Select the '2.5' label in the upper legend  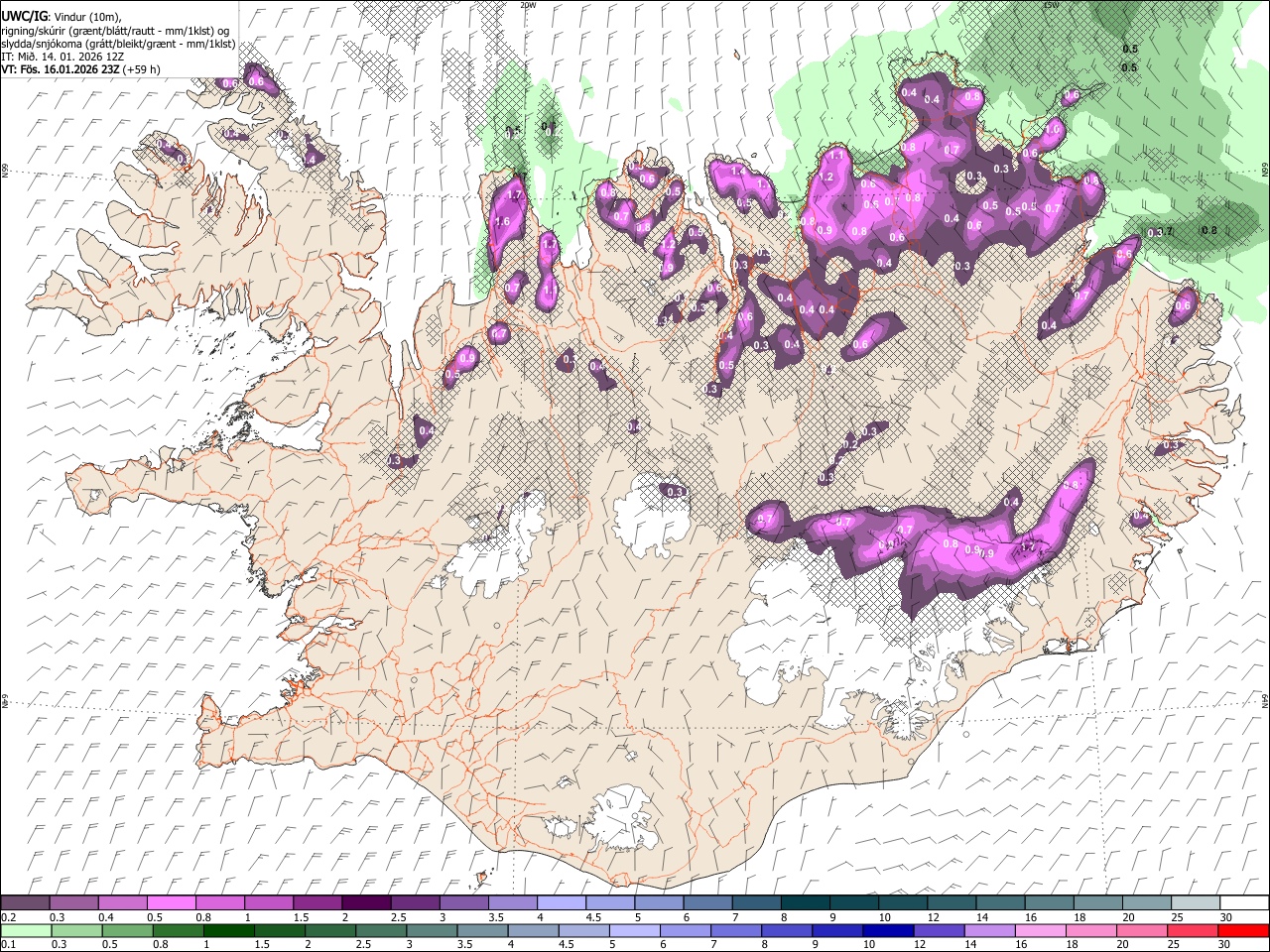click(x=398, y=917)
